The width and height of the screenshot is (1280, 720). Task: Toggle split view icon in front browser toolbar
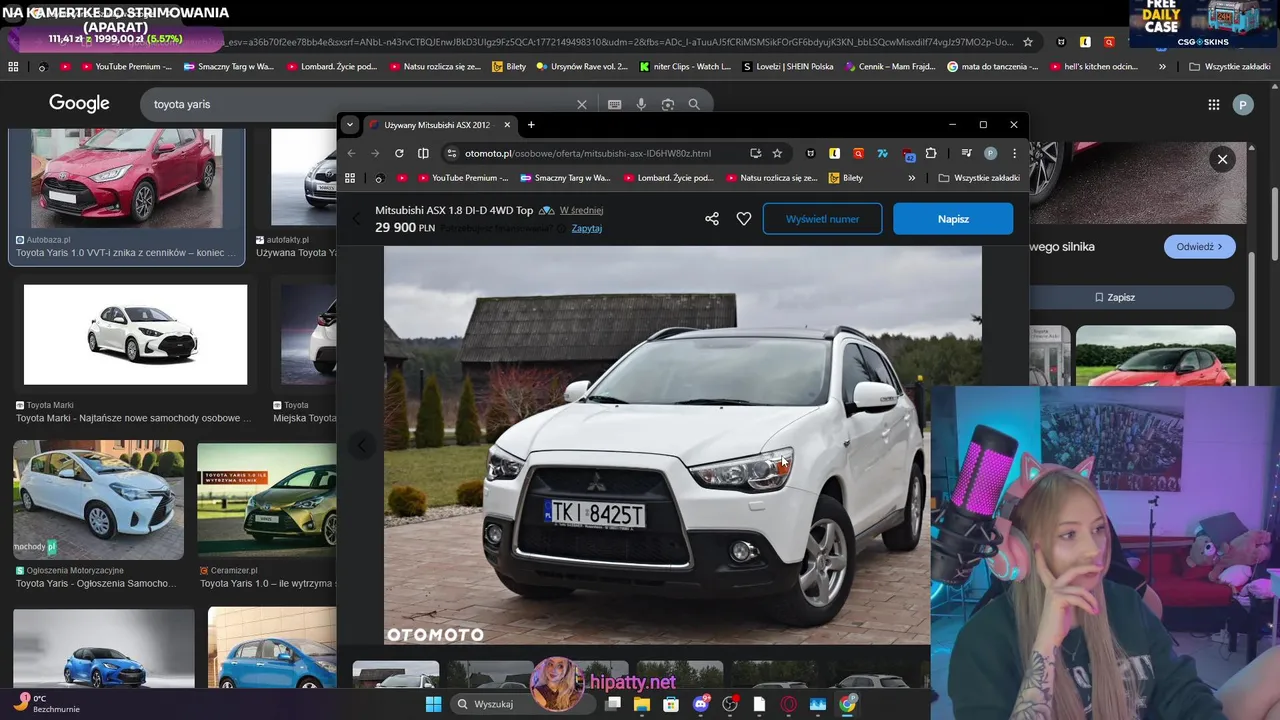[x=423, y=153]
